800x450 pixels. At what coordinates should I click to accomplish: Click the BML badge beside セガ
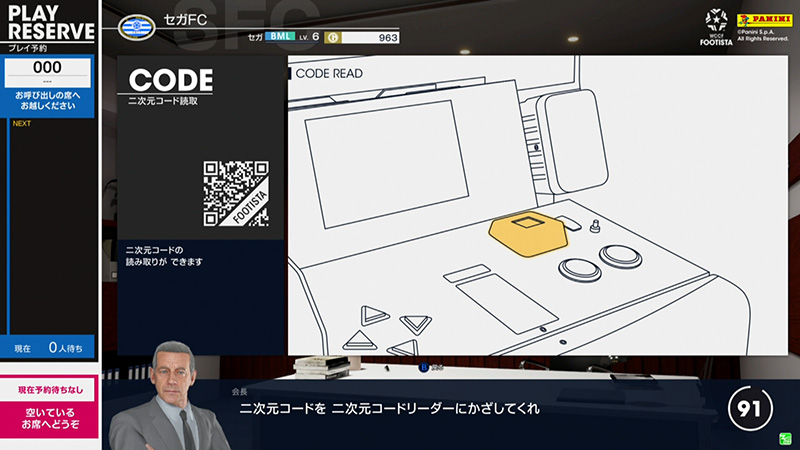tap(280, 36)
